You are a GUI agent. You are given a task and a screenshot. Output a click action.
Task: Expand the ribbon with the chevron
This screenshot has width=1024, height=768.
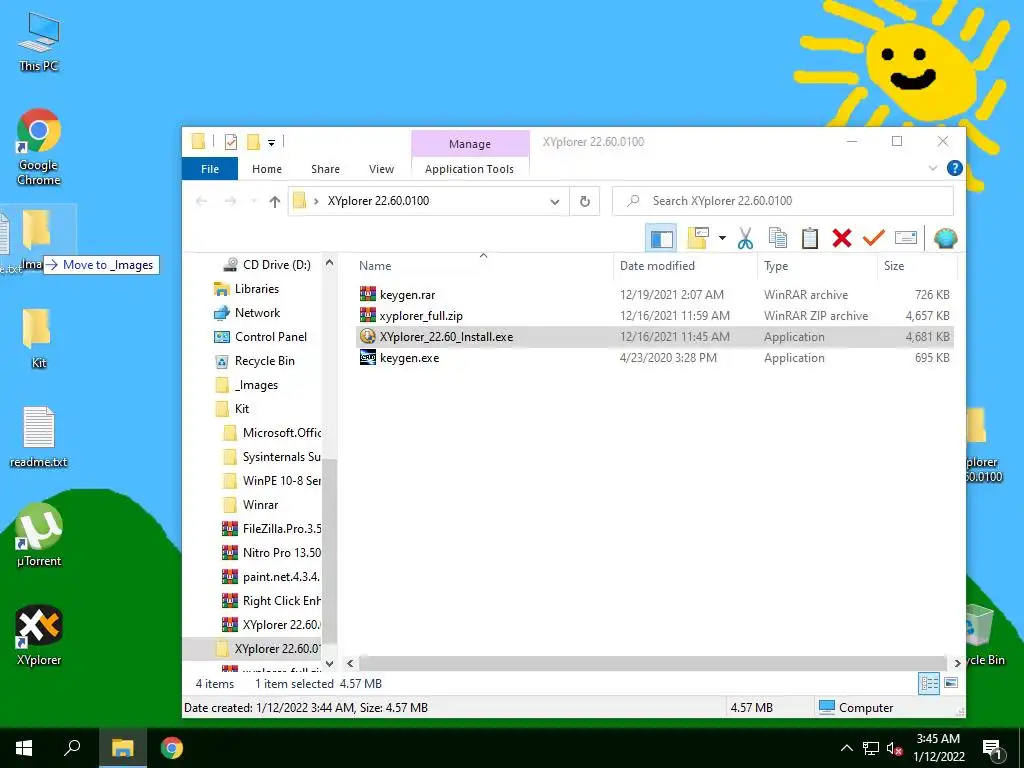coord(933,168)
